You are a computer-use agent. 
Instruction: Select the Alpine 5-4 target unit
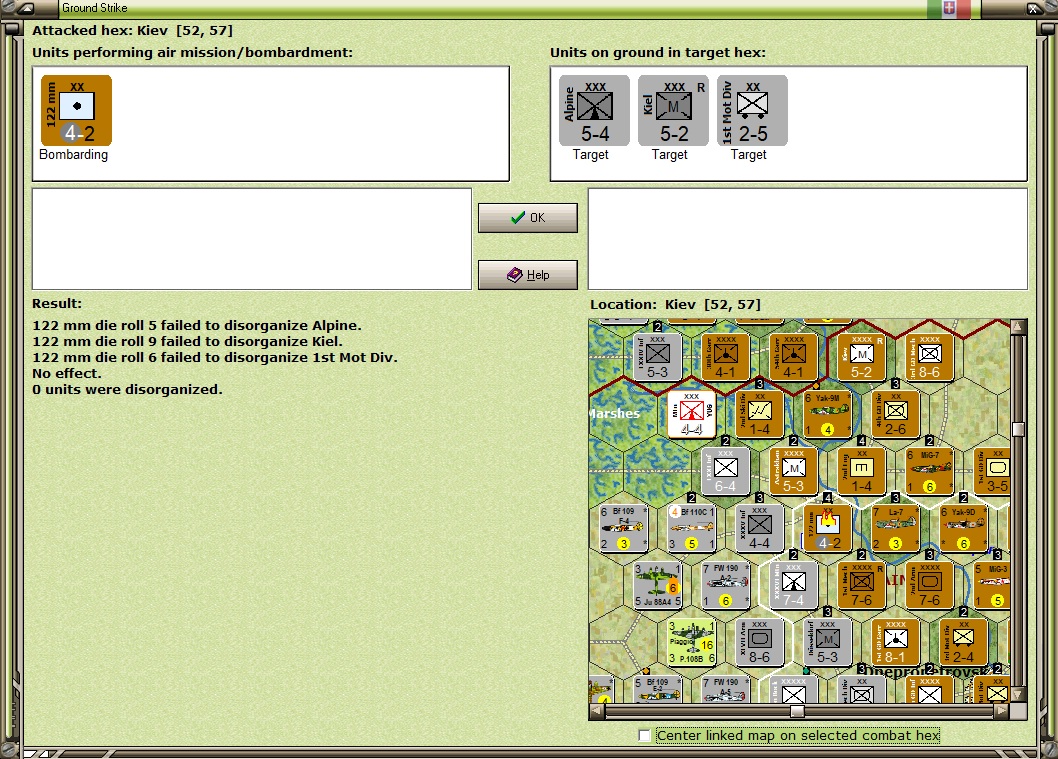tap(594, 111)
